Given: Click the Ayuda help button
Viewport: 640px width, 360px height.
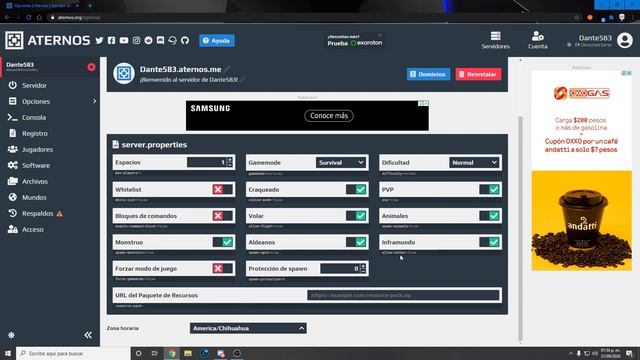Looking at the screenshot, I should [x=217, y=40].
